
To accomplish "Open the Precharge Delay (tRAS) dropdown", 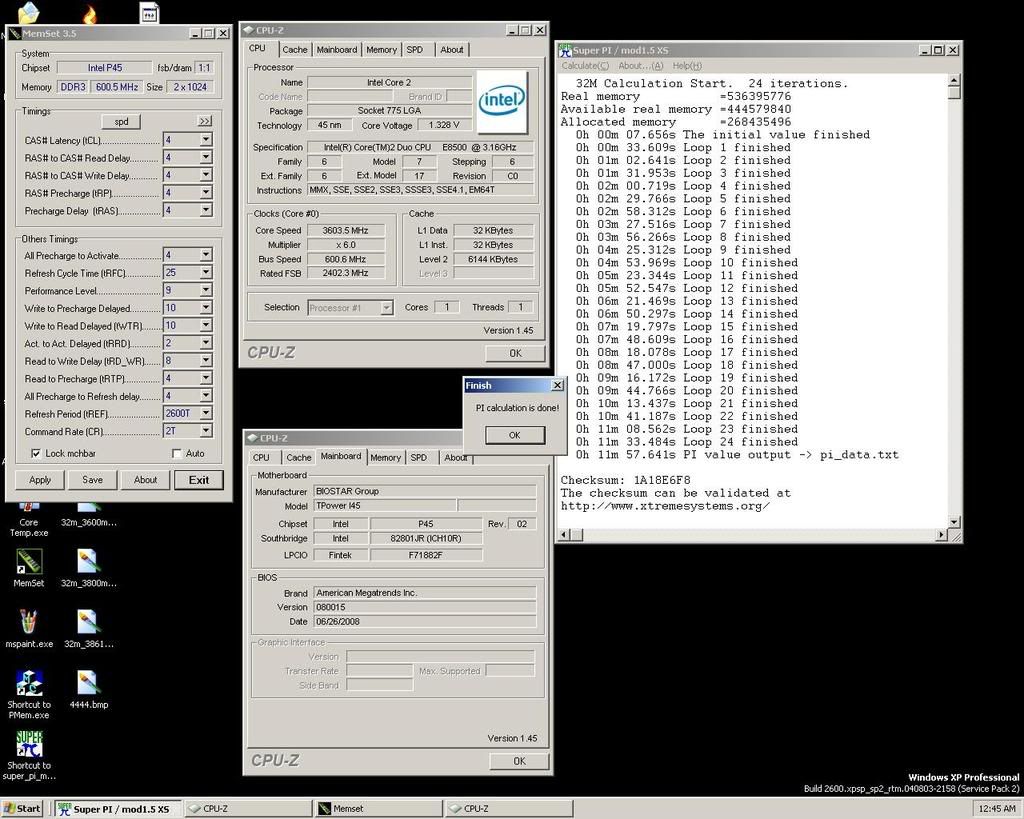I will 206,210.
